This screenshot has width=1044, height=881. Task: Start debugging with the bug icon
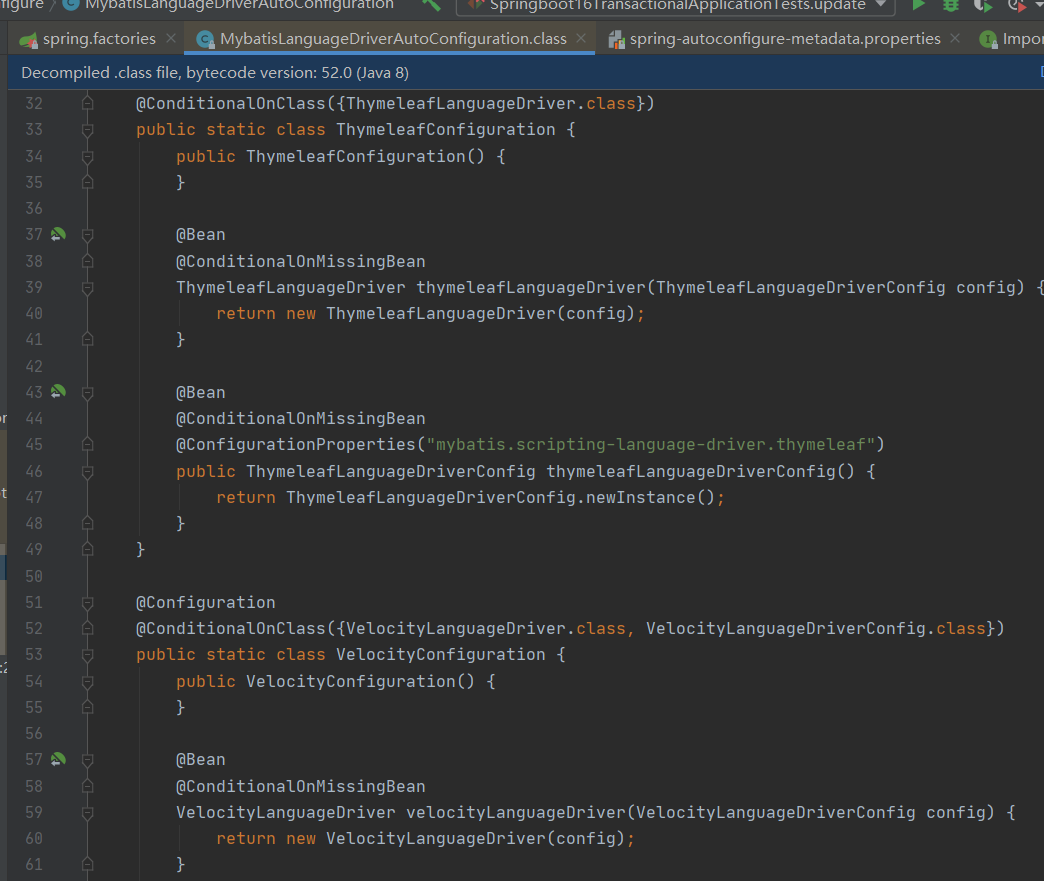pyautogui.click(x=951, y=5)
